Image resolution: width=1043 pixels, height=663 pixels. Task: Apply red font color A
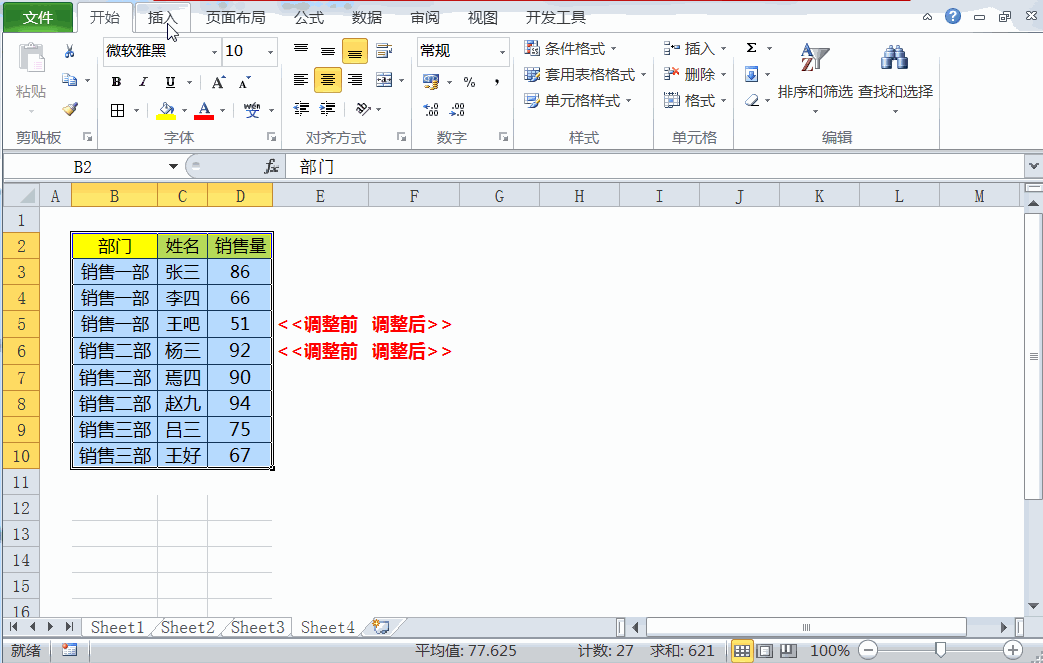[x=204, y=110]
